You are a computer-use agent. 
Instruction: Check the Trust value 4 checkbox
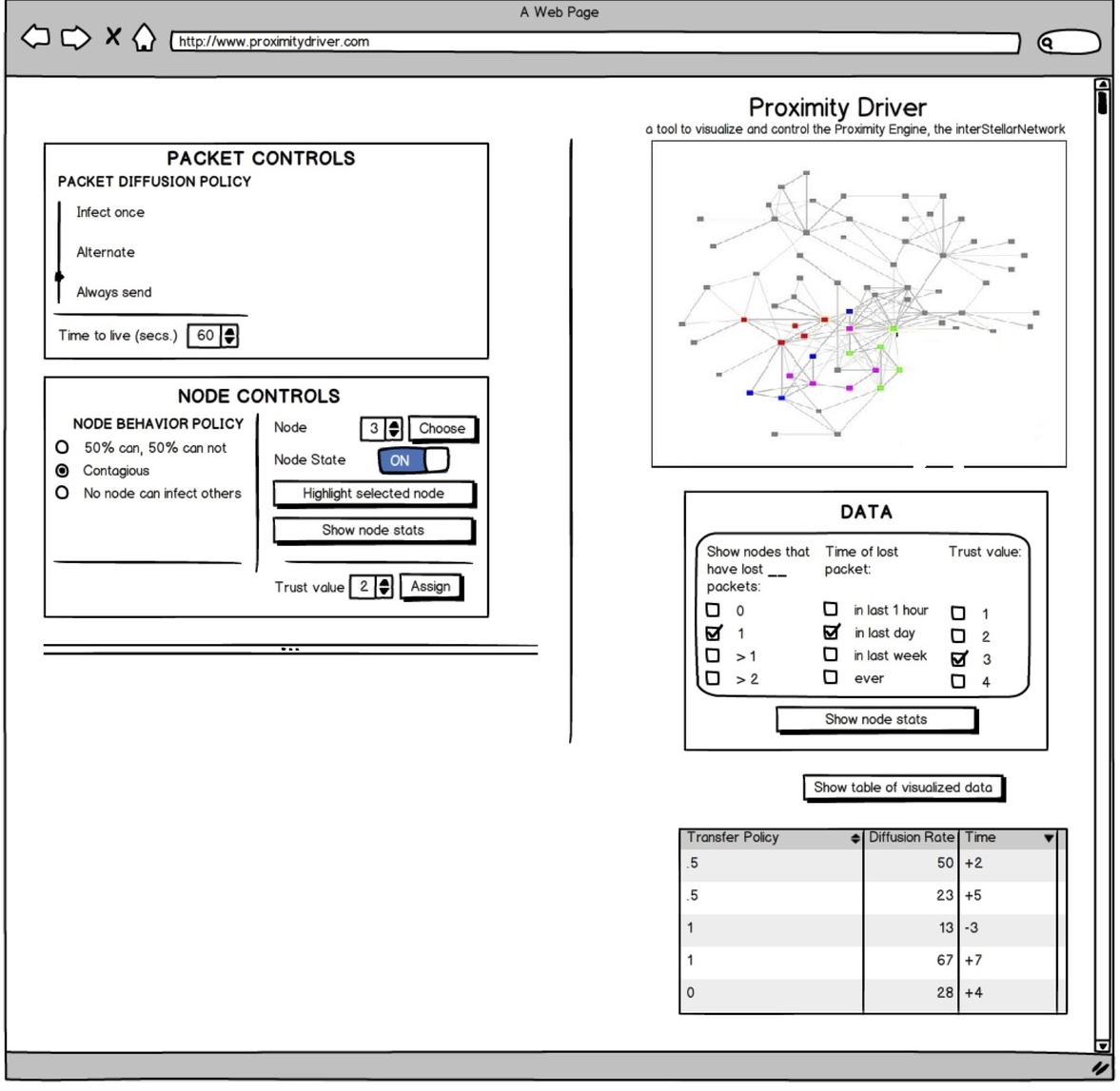[x=958, y=682]
